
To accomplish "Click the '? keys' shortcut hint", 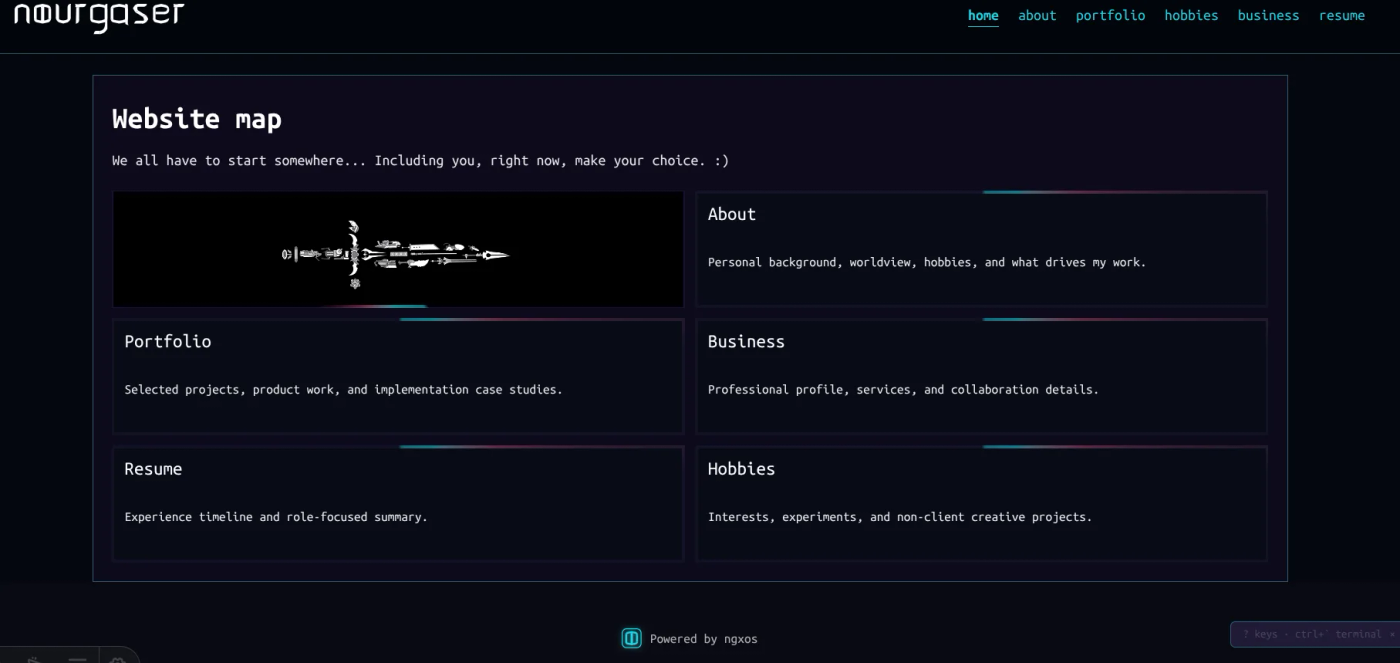I will pyautogui.click(x=1260, y=634).
